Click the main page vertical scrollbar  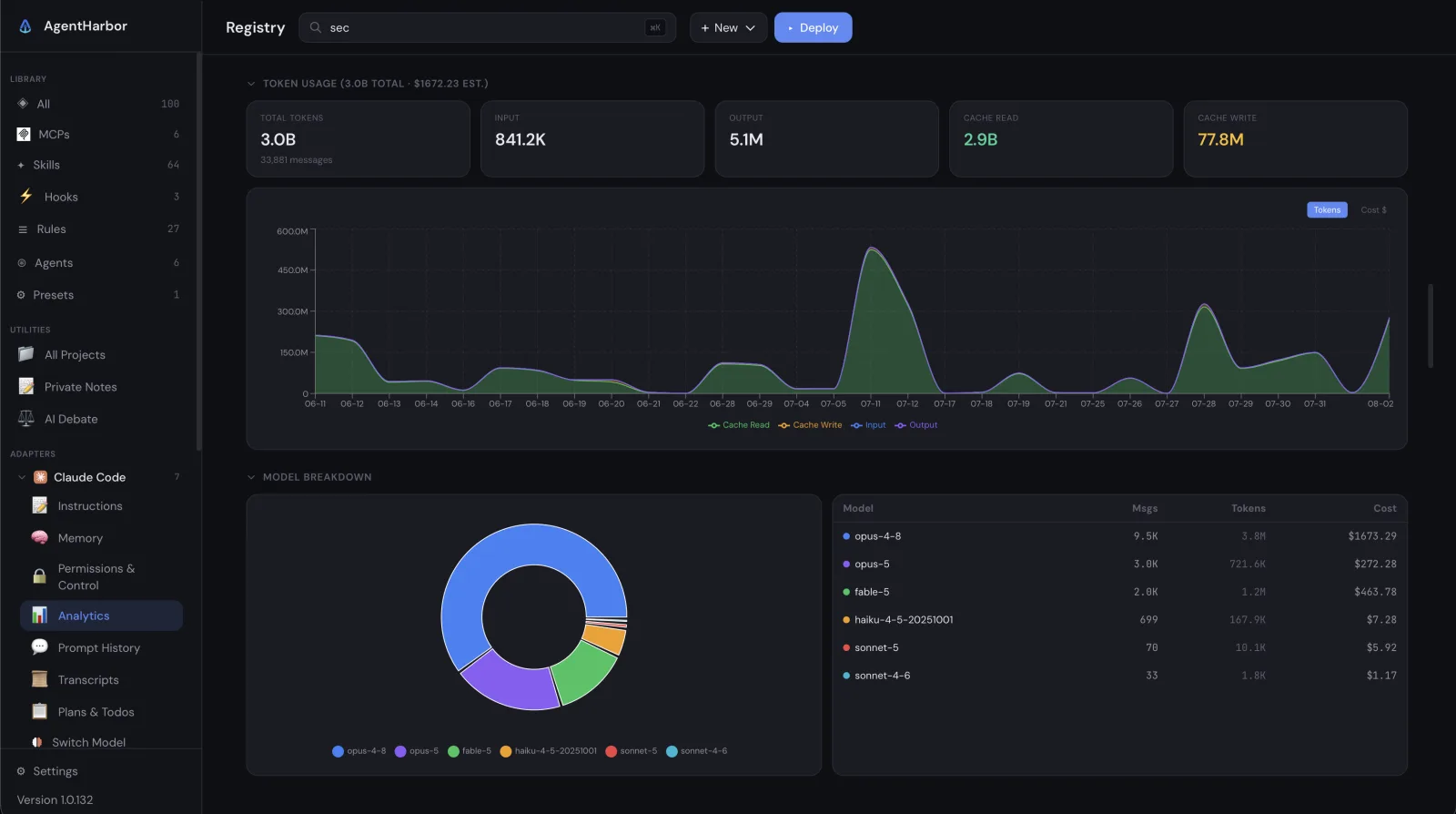[x=1431, y=325]
